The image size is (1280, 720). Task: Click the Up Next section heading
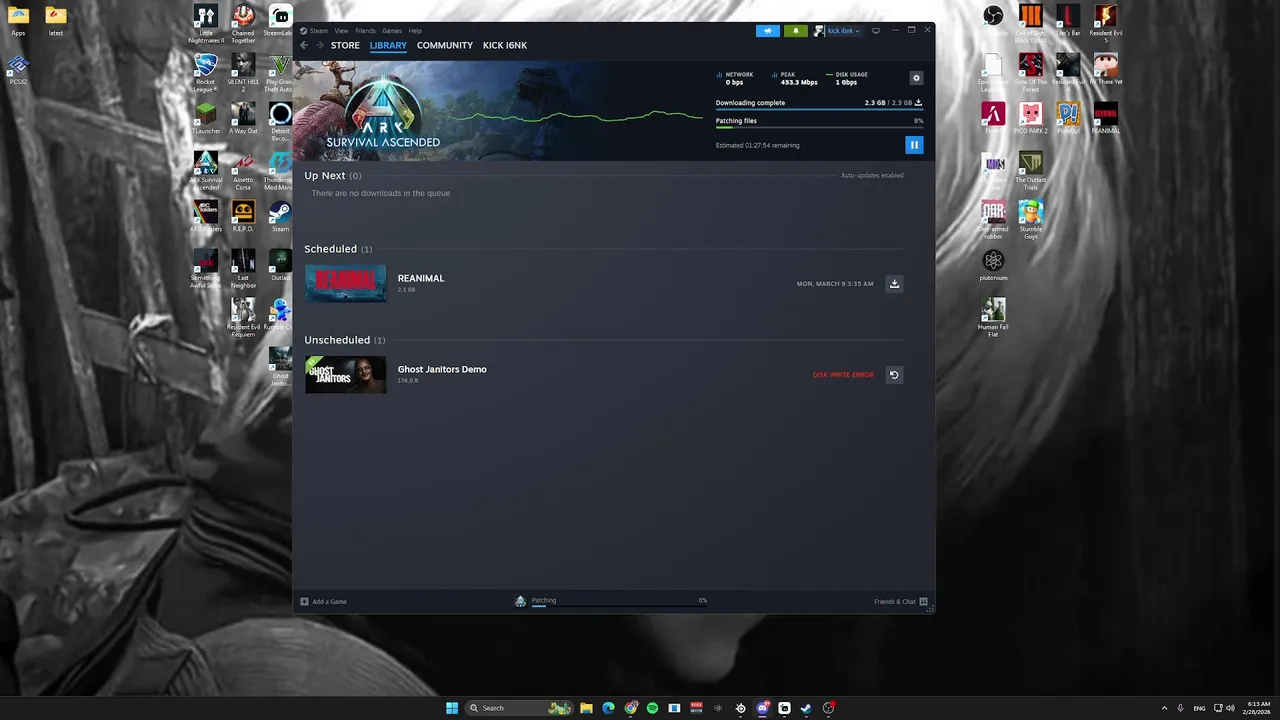[x=325, y=176]
